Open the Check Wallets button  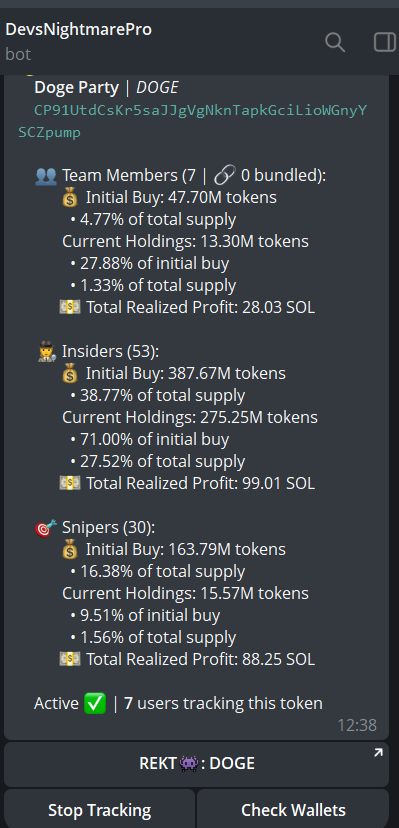(293, 810)
